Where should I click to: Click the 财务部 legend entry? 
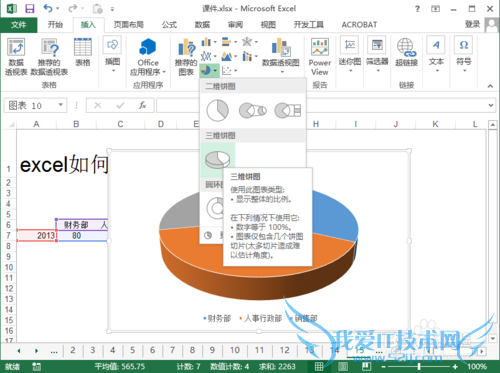tap(217, 318)
